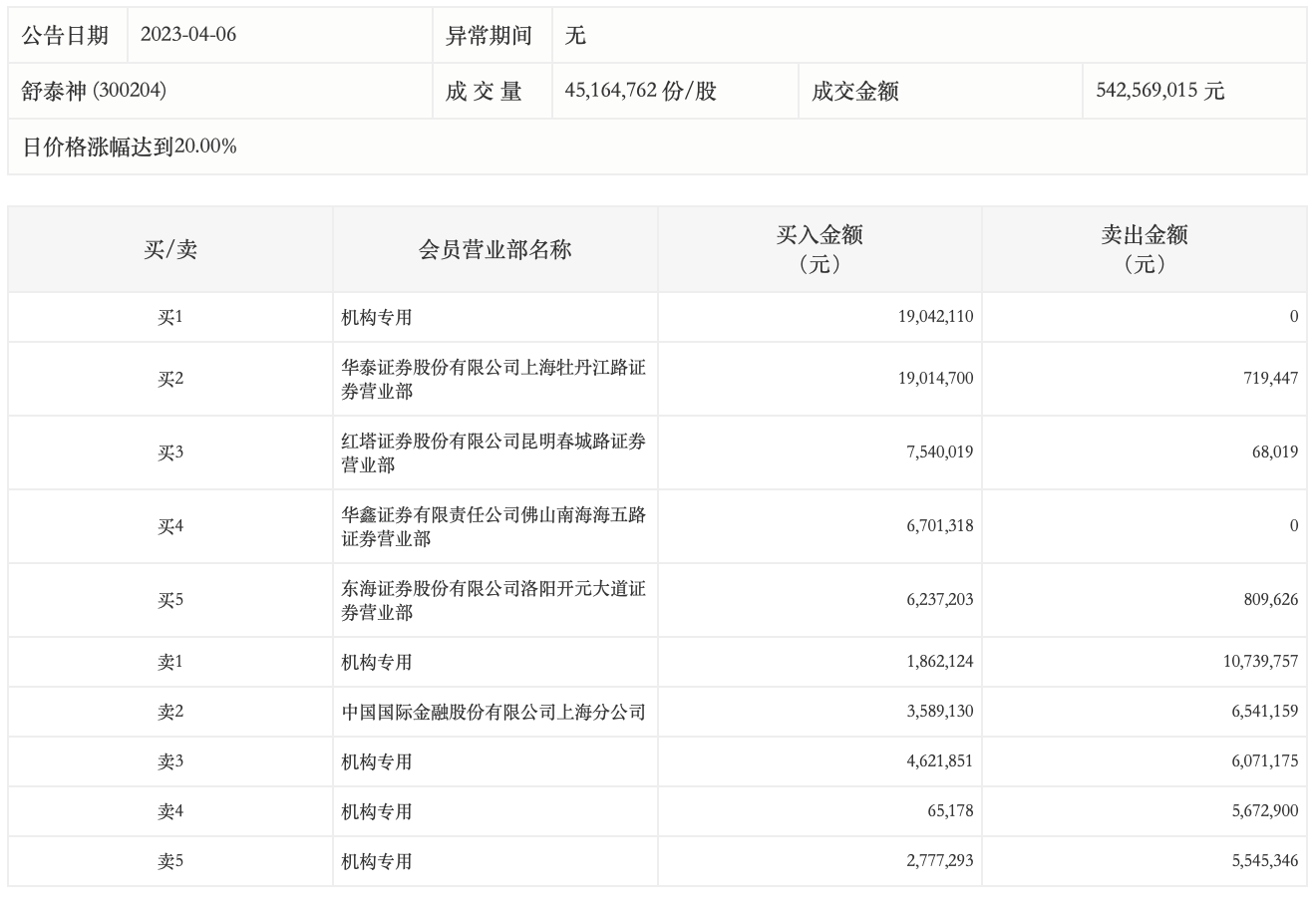Select sell amount 6,541,159
Screen dimensions: 1316x903
1265,712
